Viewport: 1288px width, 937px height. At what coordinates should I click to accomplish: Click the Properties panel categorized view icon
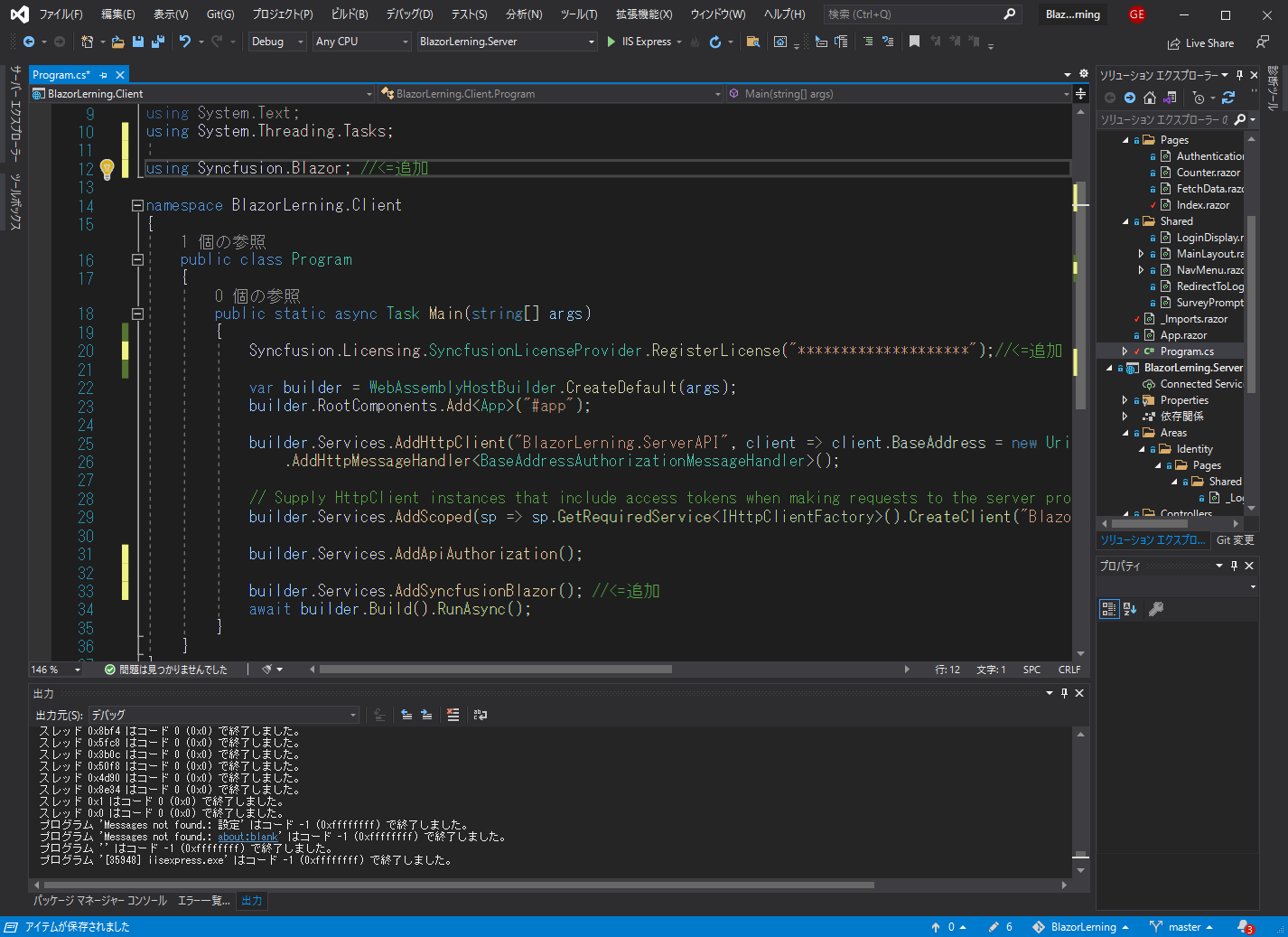pyautogui.click(x=1109, y=609)
